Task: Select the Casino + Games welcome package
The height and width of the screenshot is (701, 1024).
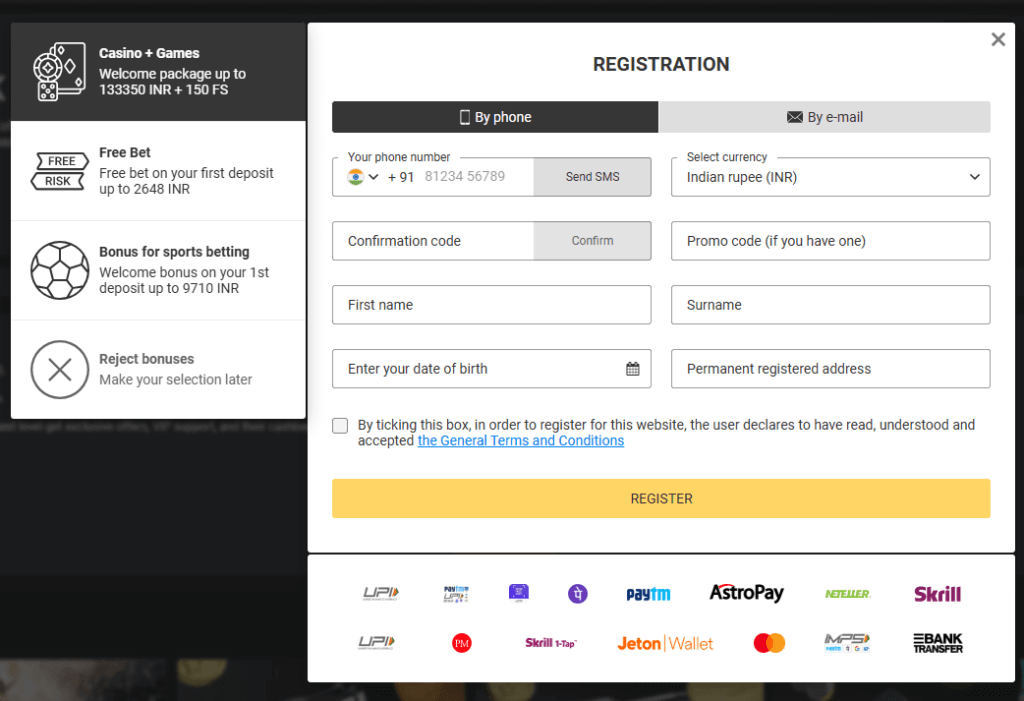Action: pos(157,70)
